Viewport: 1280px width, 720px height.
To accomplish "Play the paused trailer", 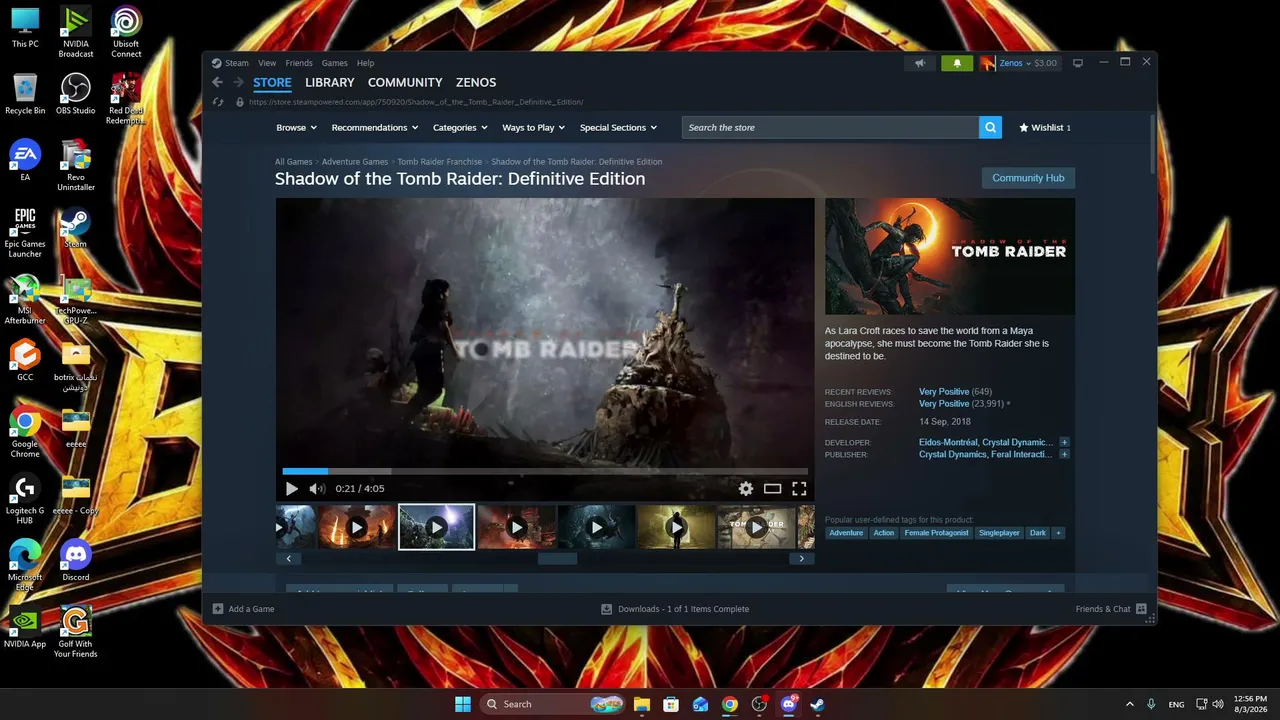I will [x=291, y=489].
